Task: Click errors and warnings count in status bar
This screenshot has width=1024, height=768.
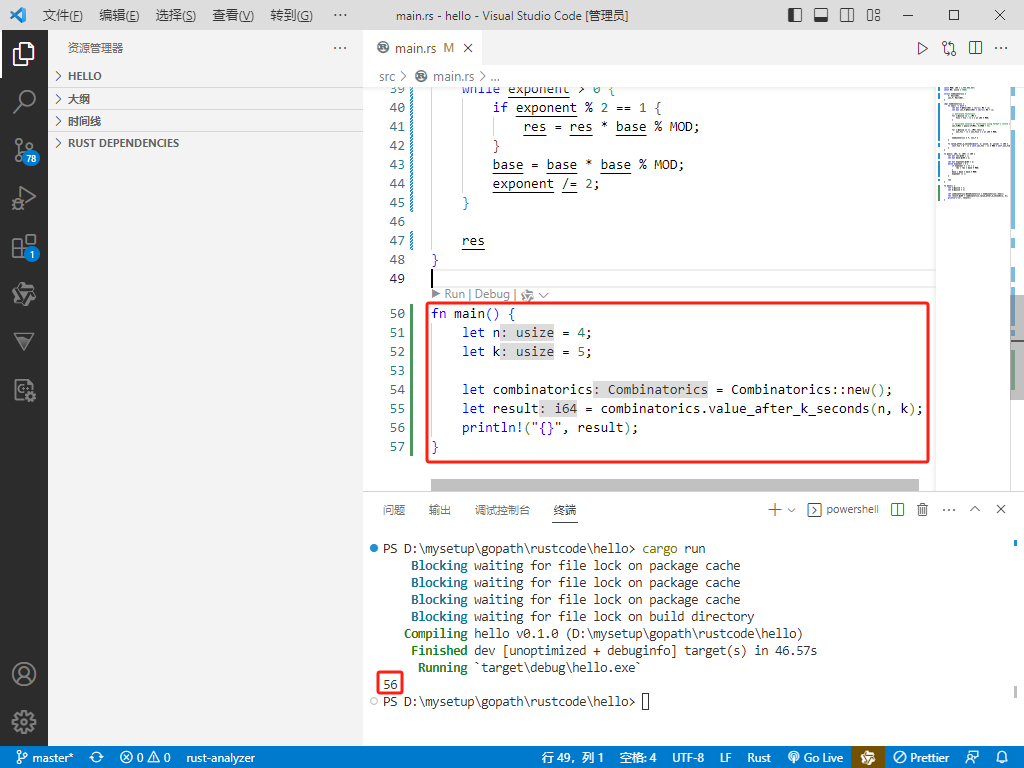Action: tap(145, 758)
